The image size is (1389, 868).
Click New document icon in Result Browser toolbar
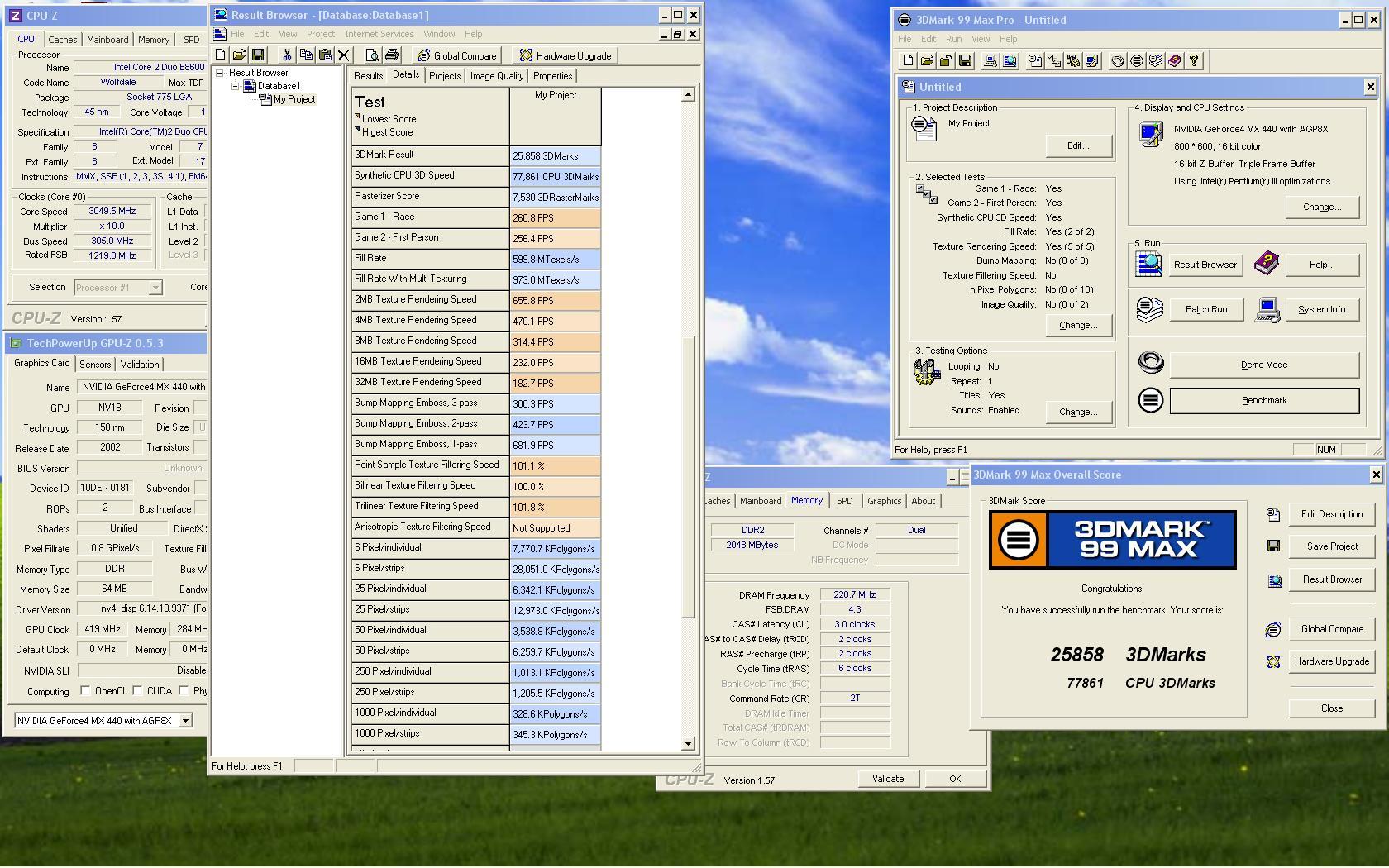tap(221, 55)
